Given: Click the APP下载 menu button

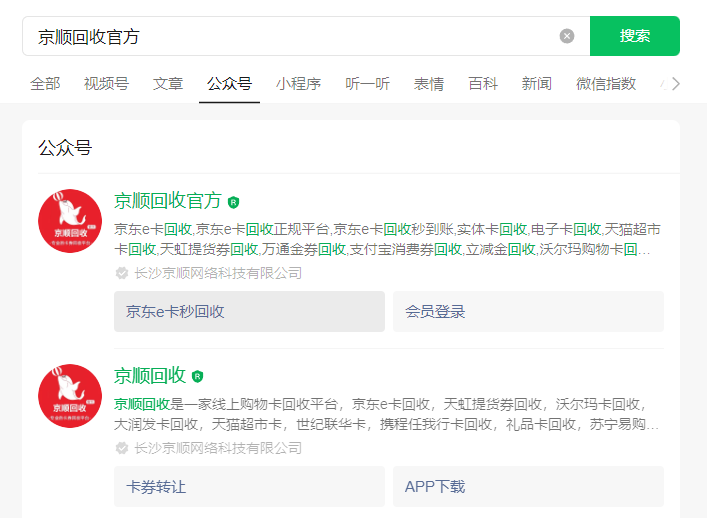Looking at the screenshot, I should pyautogui.click(x=528, y=486).
